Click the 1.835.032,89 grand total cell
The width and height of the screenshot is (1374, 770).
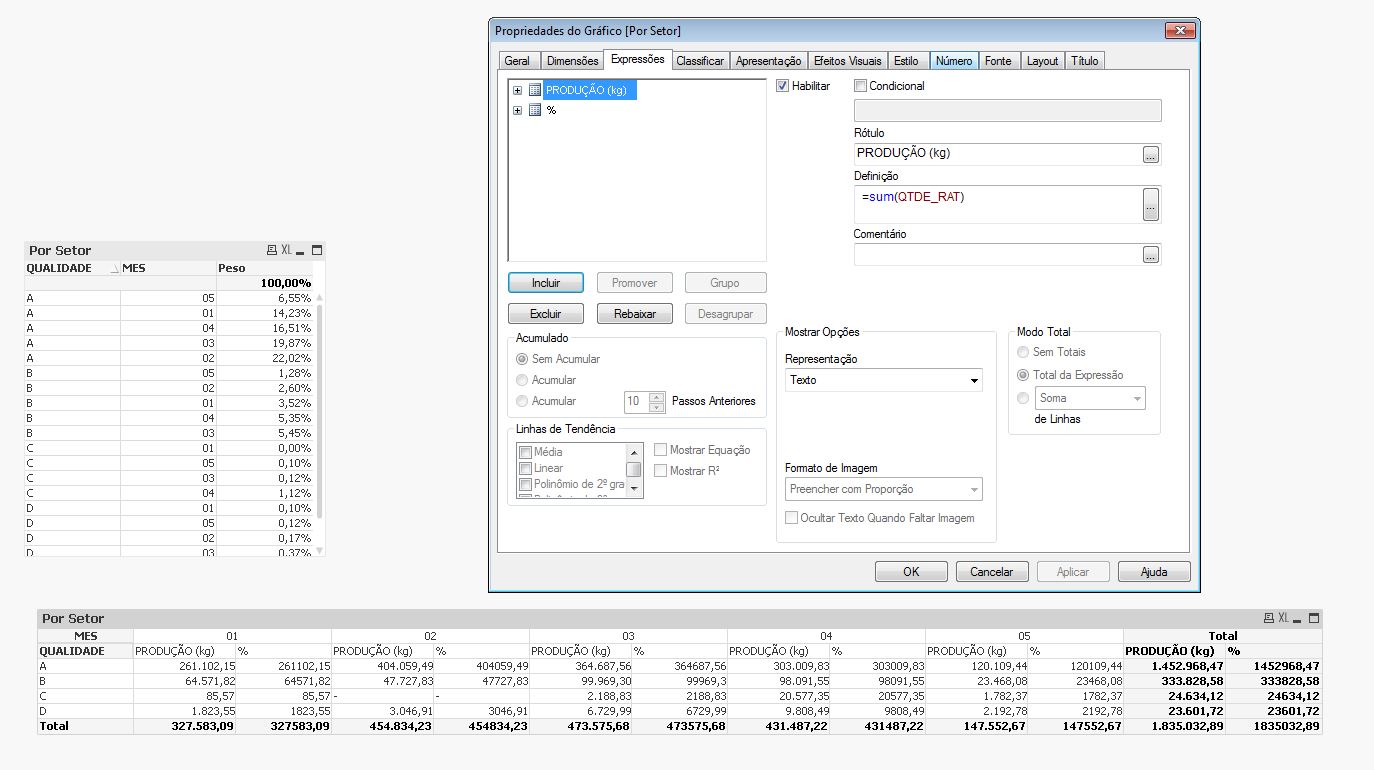[x=1175, y=726]
